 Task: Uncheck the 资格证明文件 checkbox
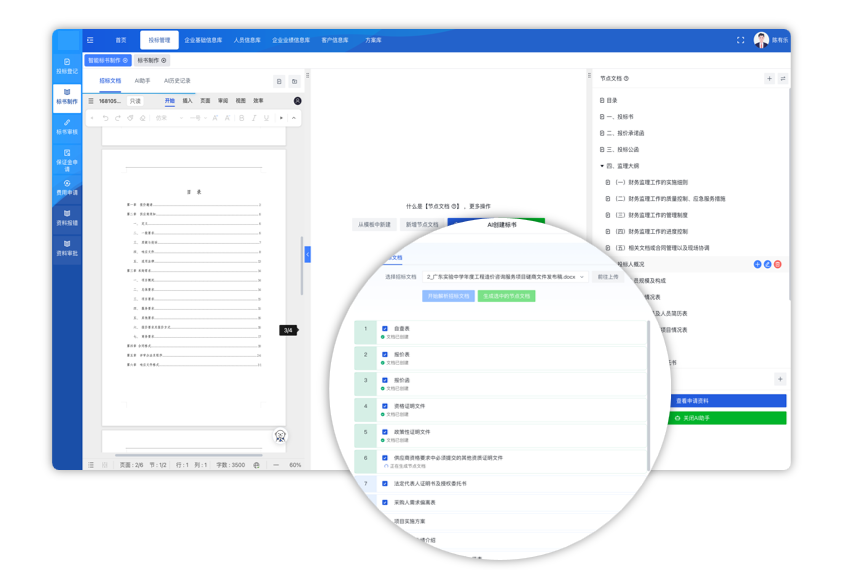384,406
